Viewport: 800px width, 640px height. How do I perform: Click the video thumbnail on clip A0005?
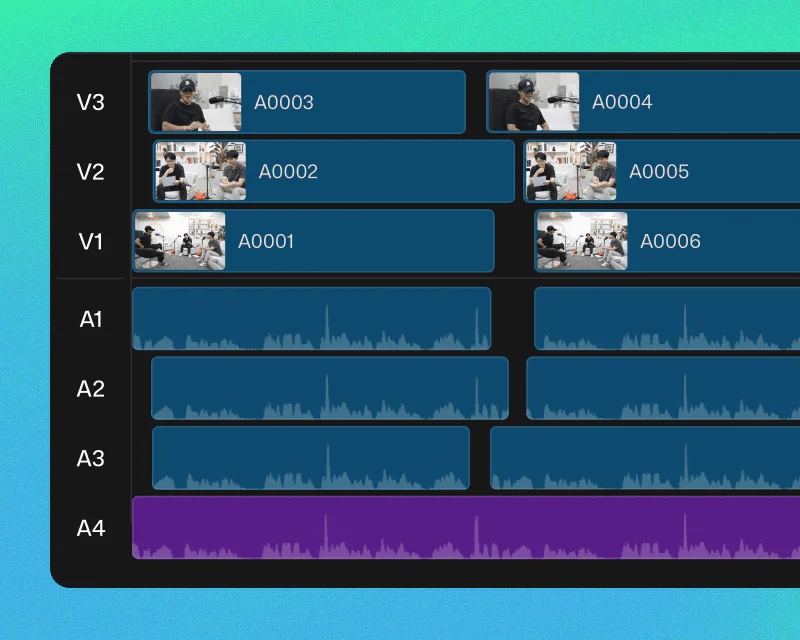tap(571, 171)
